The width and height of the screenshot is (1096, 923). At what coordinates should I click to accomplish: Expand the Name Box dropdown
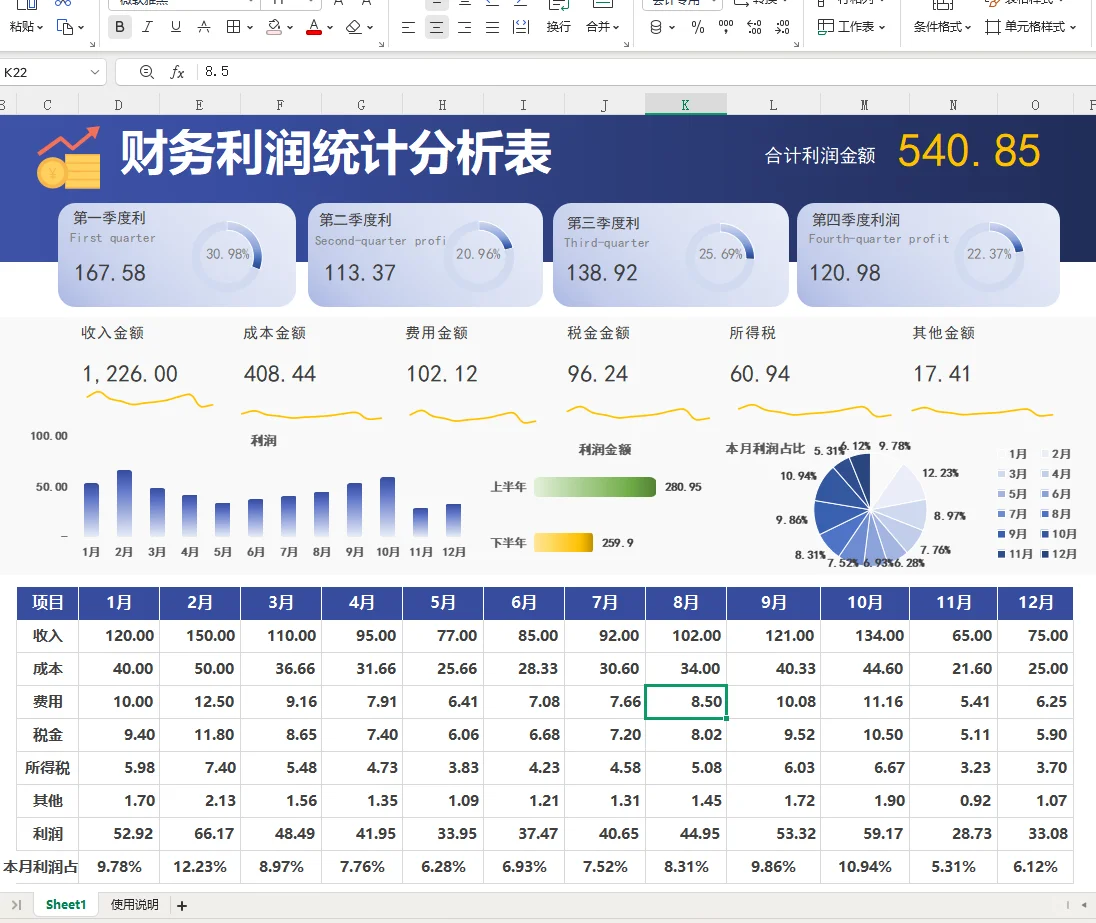coord(94,72)
